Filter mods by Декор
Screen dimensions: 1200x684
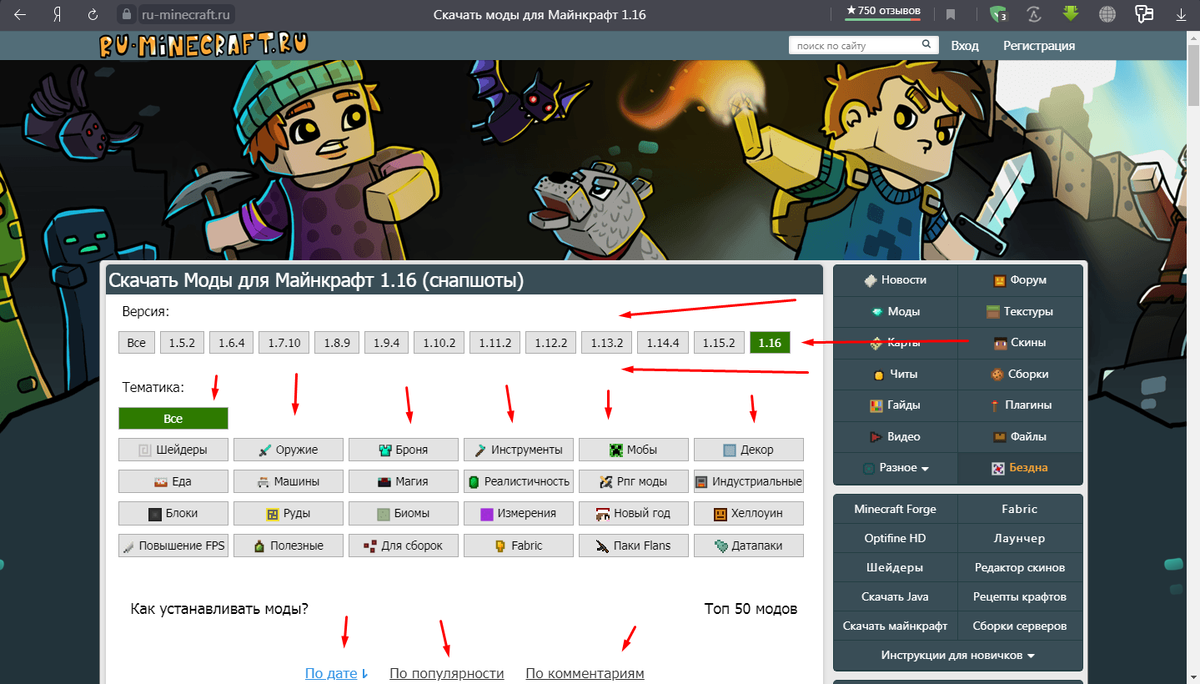pyautogui.click(x=749, y=449)
